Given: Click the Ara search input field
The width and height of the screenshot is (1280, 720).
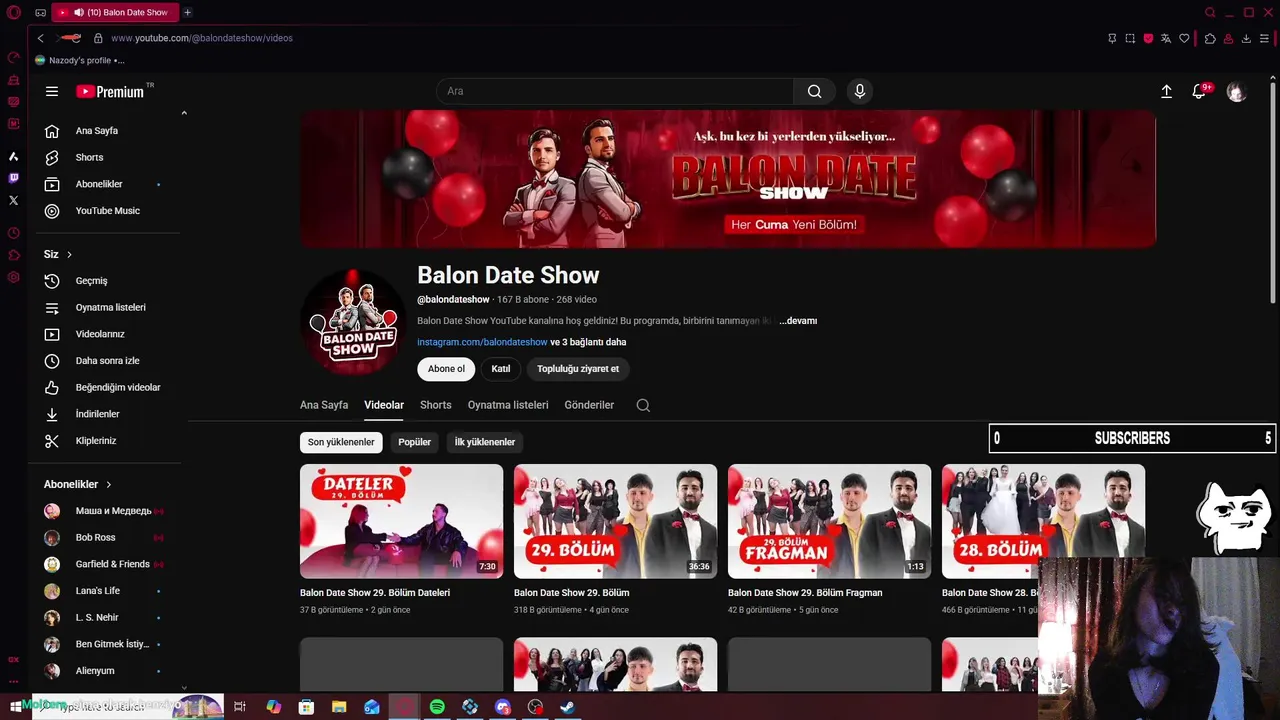Looking at the screenshot, I should 615,91.
